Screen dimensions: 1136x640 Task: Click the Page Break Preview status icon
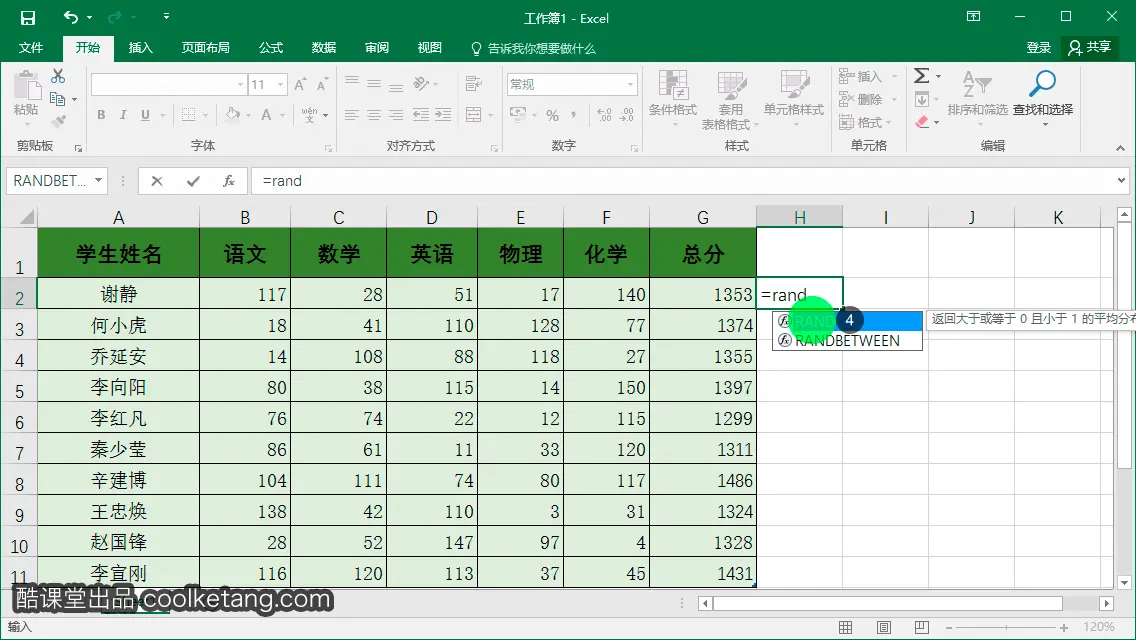coord(922,627)
